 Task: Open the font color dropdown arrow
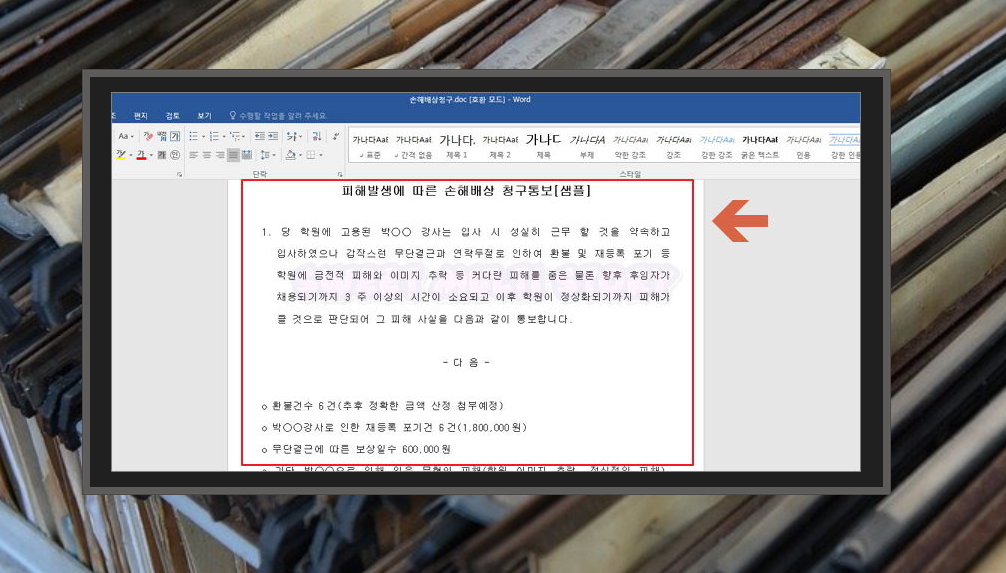click(x=151, y=155)
